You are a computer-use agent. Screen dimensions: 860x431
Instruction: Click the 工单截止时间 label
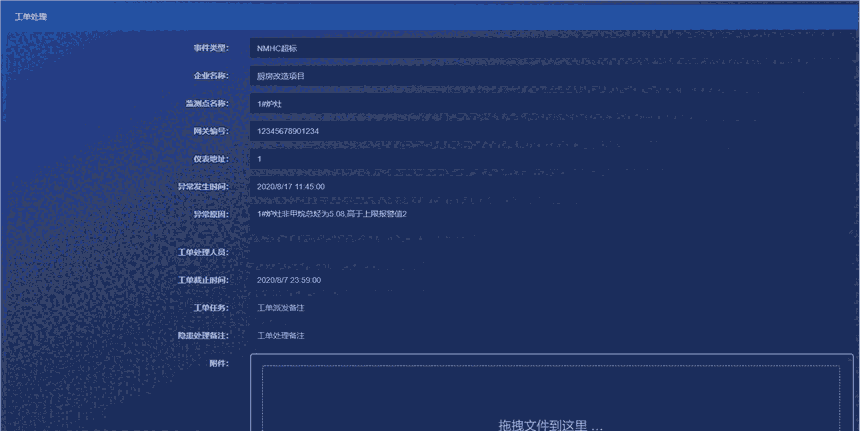coord(203,280)
